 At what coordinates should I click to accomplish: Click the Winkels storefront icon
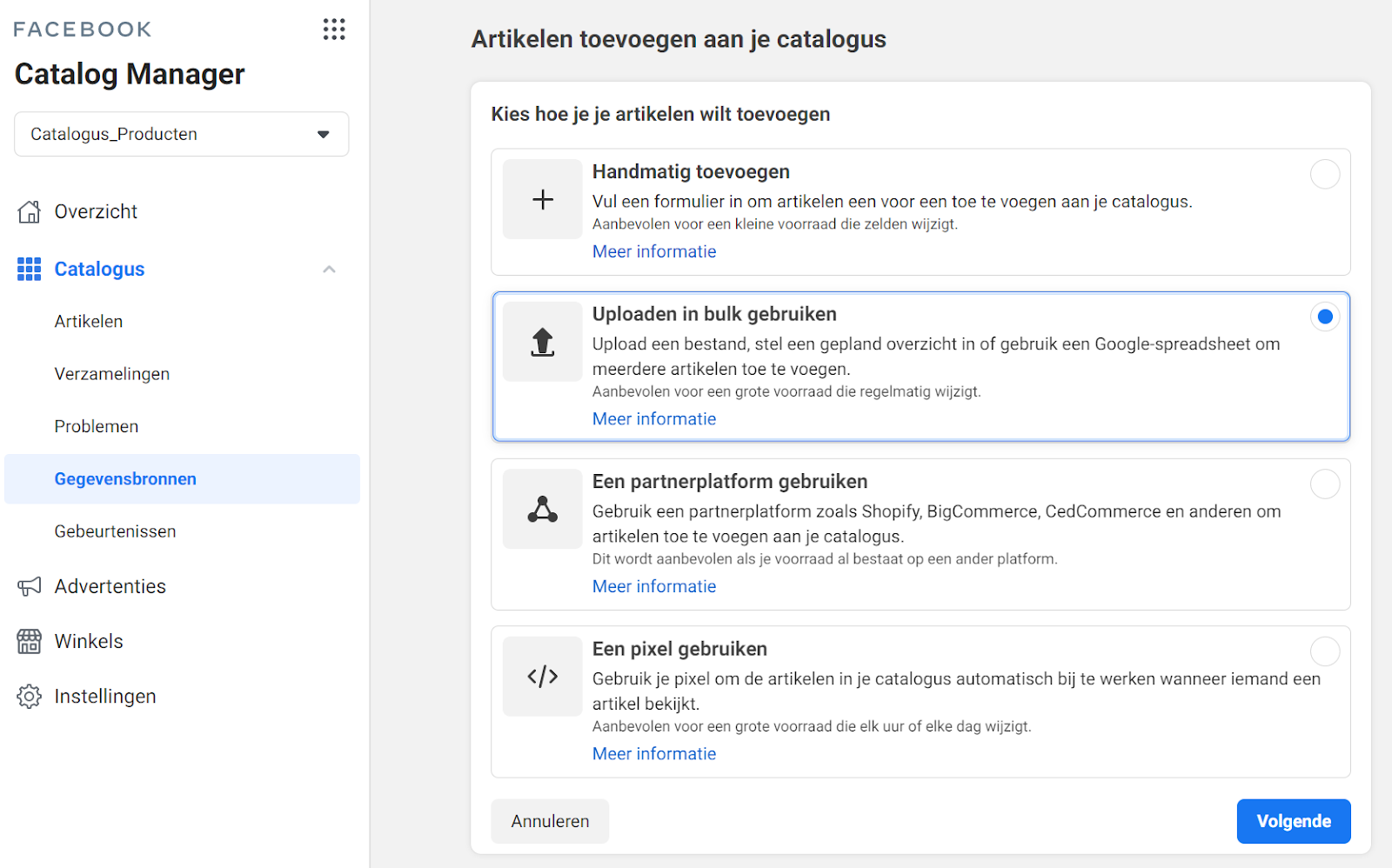tap(30, 641)
